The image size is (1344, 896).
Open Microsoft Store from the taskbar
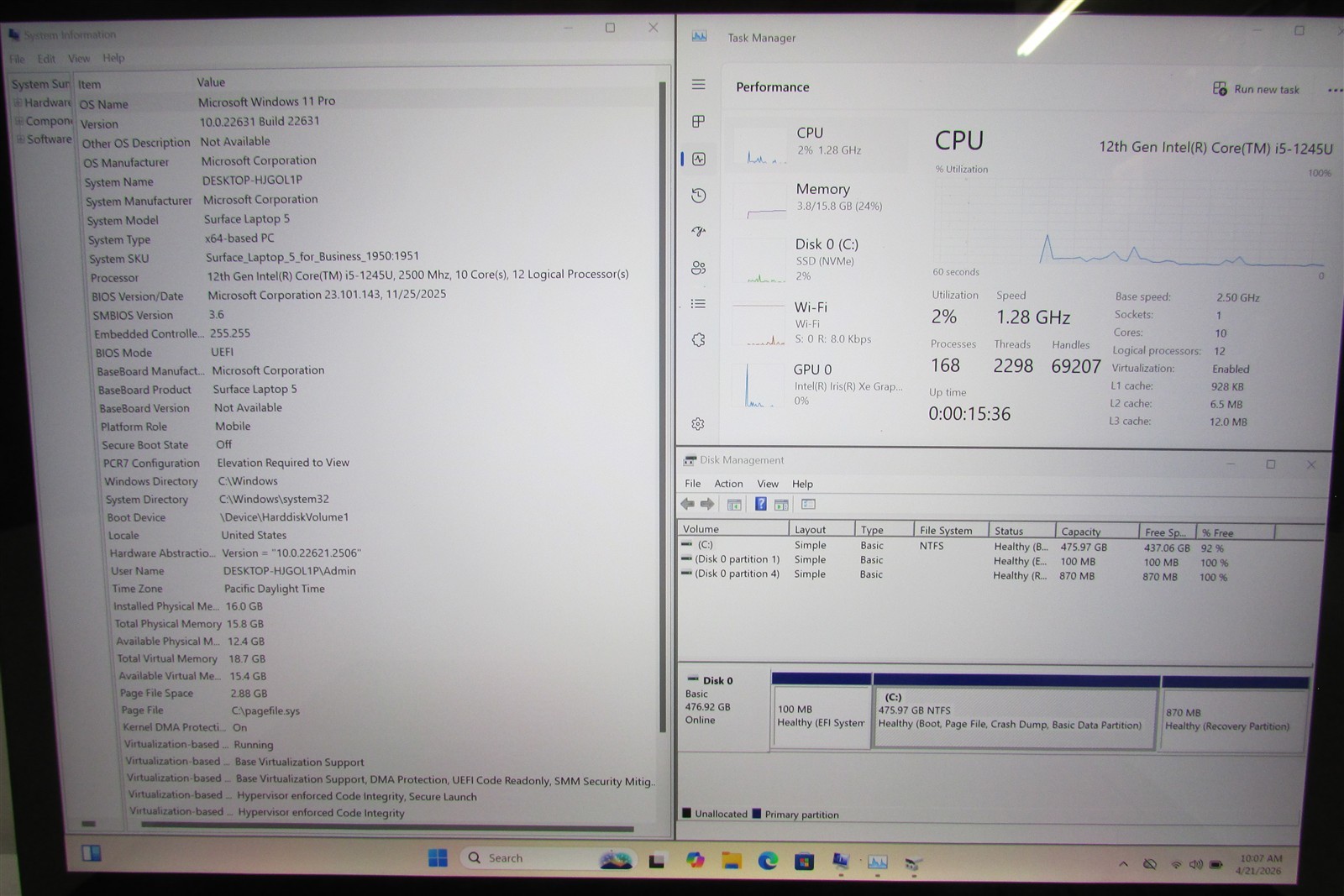pos(804,861)
